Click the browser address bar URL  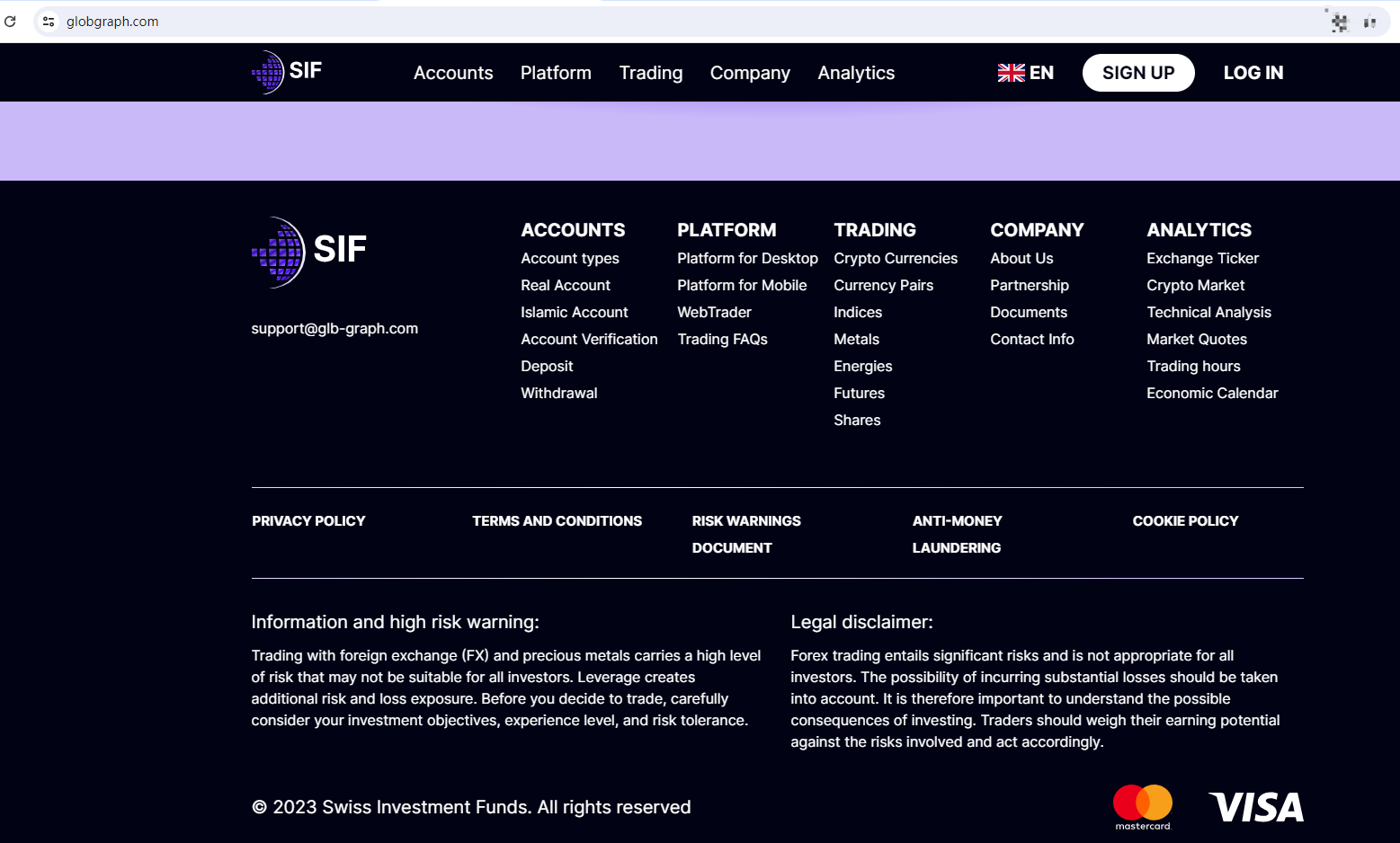112,22
